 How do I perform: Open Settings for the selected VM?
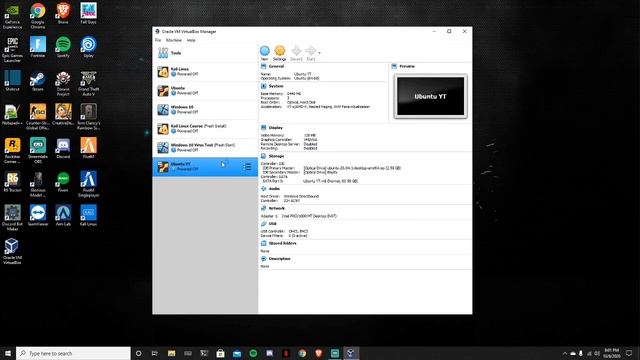pyautogui.click(x=280, y=53)
